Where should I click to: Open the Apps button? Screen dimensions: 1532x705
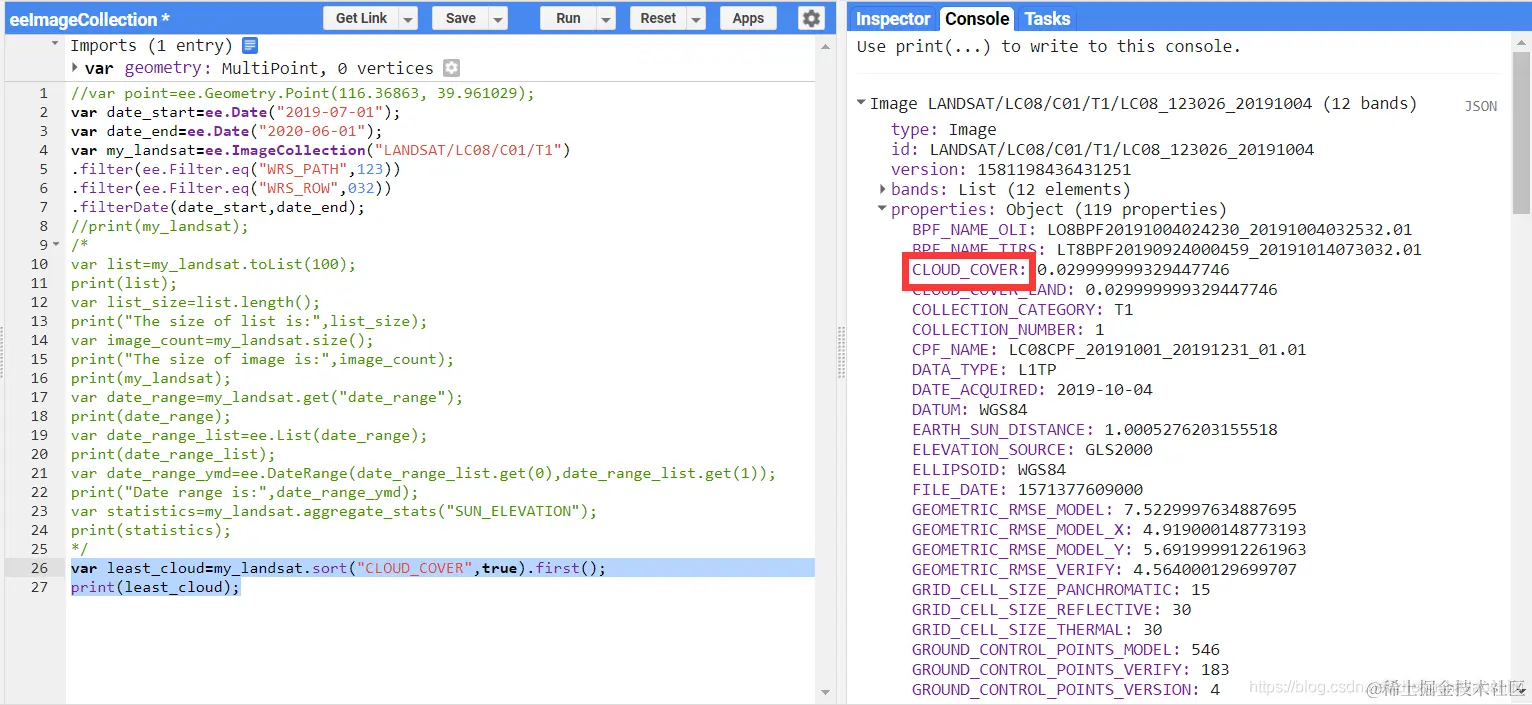[748, 18]
